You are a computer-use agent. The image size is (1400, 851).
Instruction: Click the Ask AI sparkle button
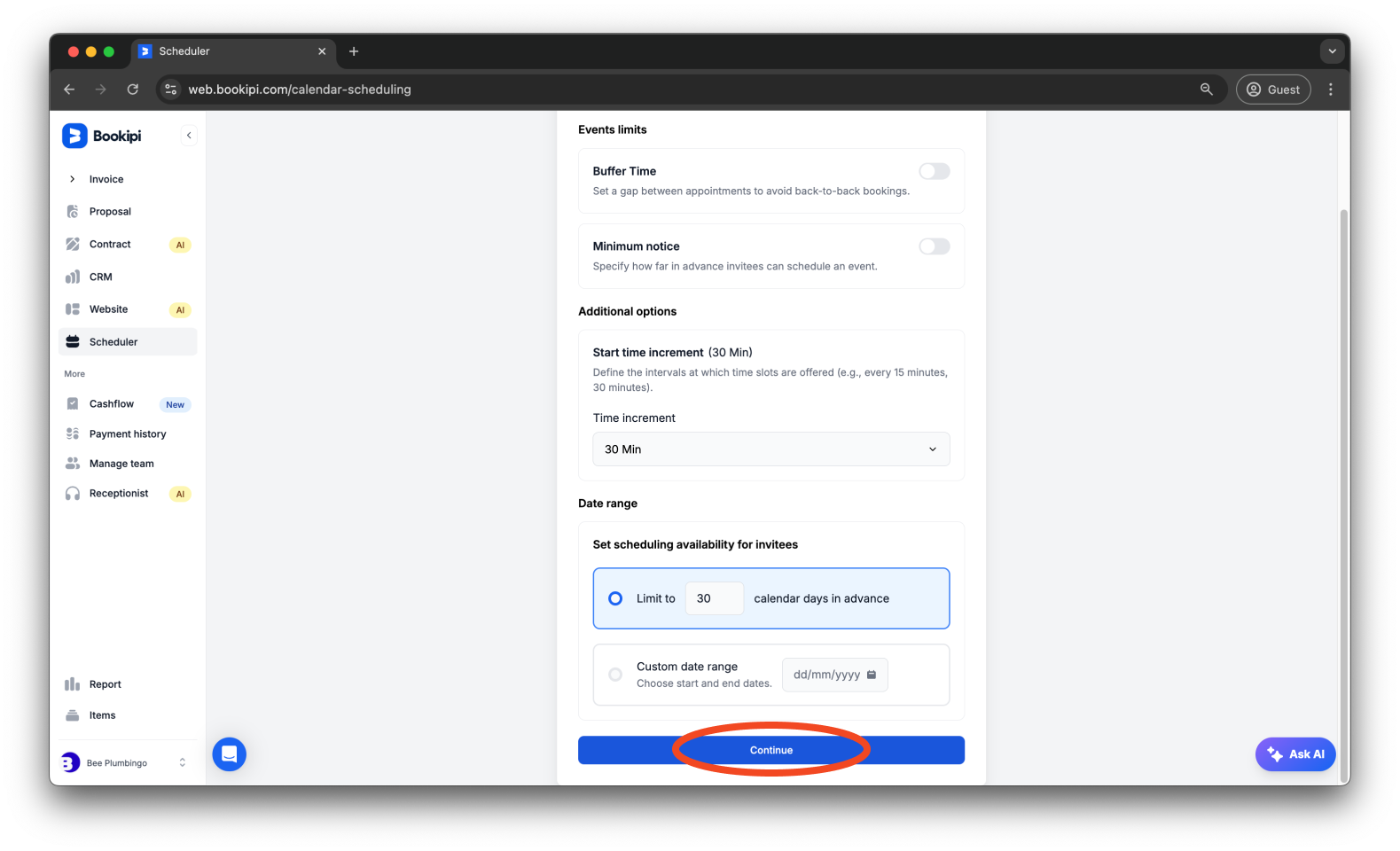click(1295, 754)
